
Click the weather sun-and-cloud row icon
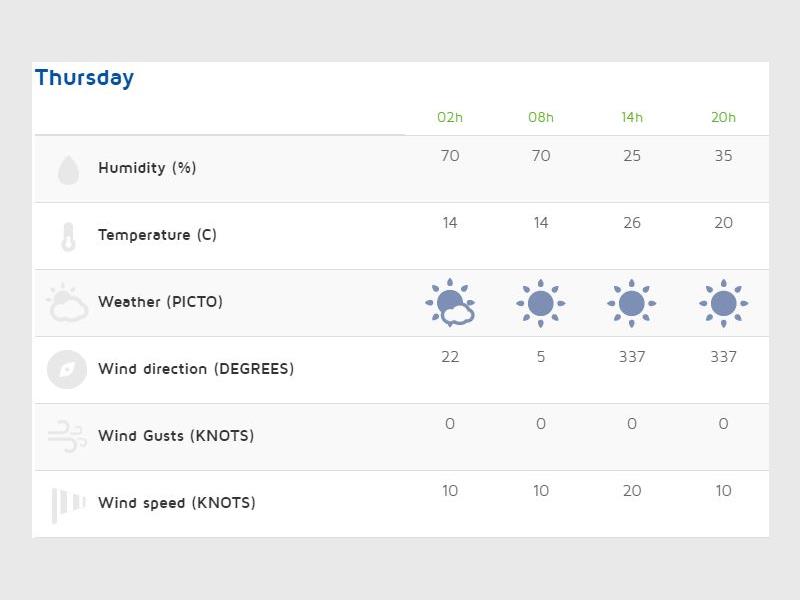point(68,303)
